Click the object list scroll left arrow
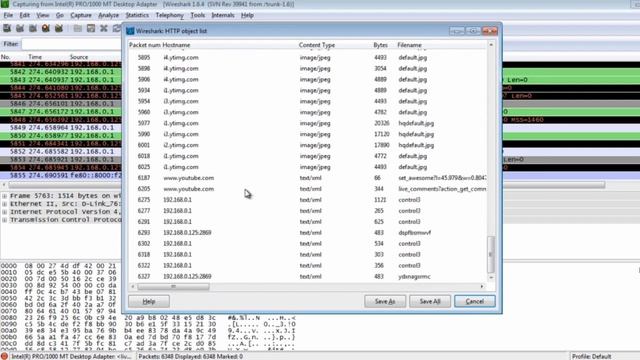Viewport: 640px width, 360px height. (x=133, y=287)
